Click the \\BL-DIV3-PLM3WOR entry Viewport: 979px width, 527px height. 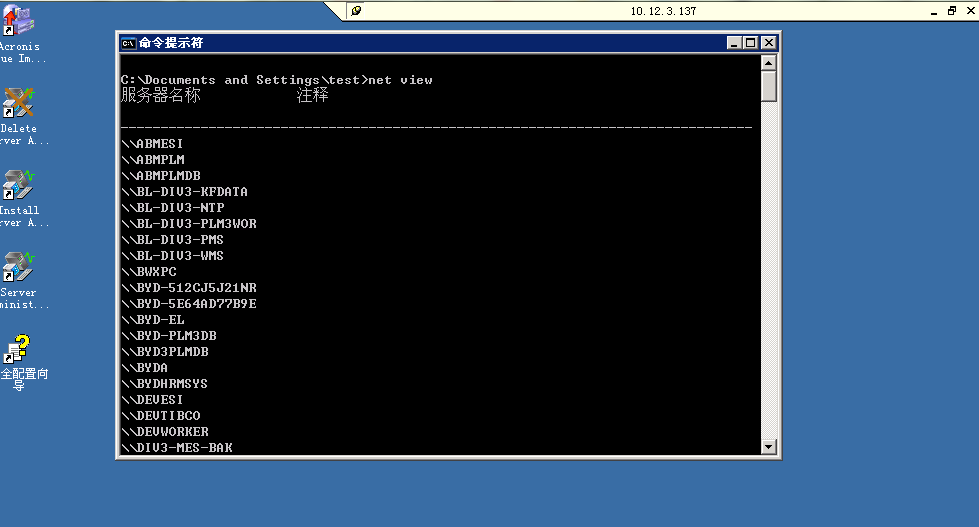pos(189,224)
